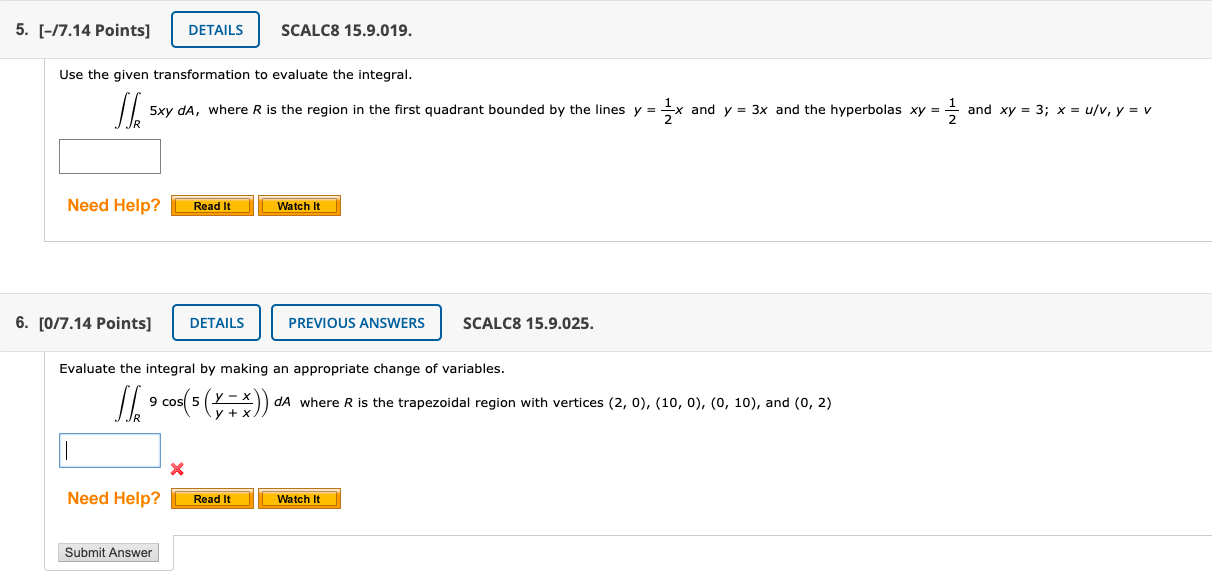Click the SCALC8 15.9.025 reference text

click(x=528, y=322)
